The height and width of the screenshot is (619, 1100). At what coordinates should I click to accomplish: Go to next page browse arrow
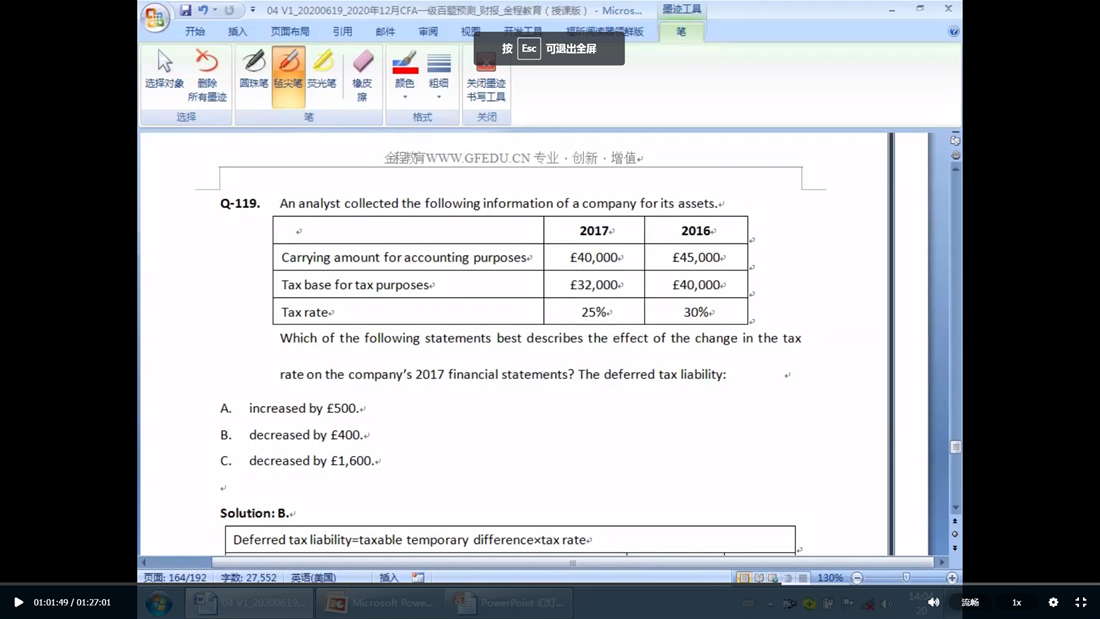tap(955, 547)
